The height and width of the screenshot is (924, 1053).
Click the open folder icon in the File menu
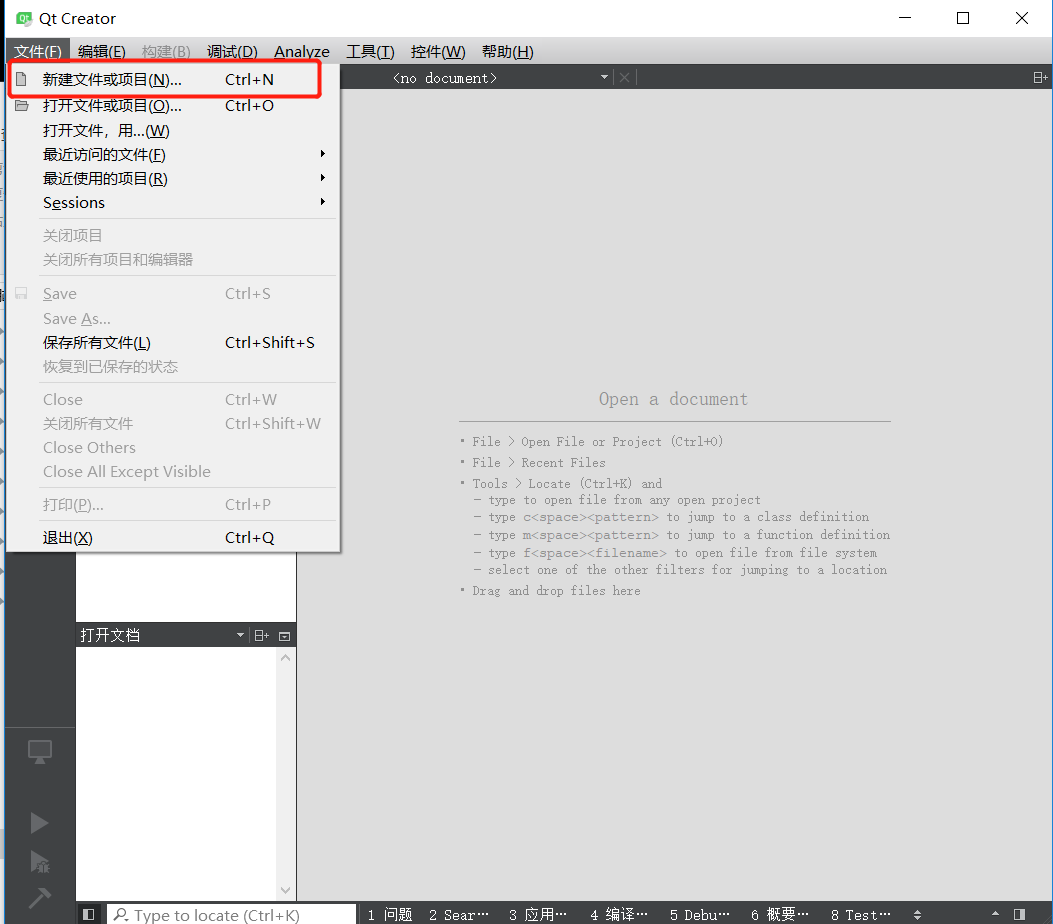click(x=21, y=105)
